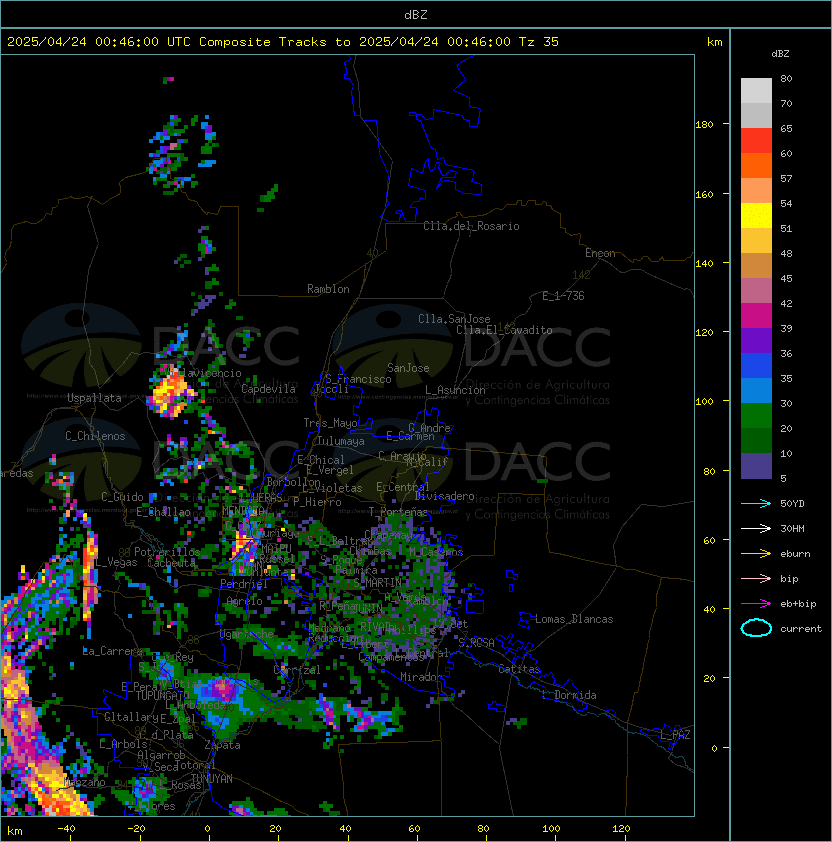
Task: Select the bright yellow swatch in dBZ scale
Action: (756, 215)
